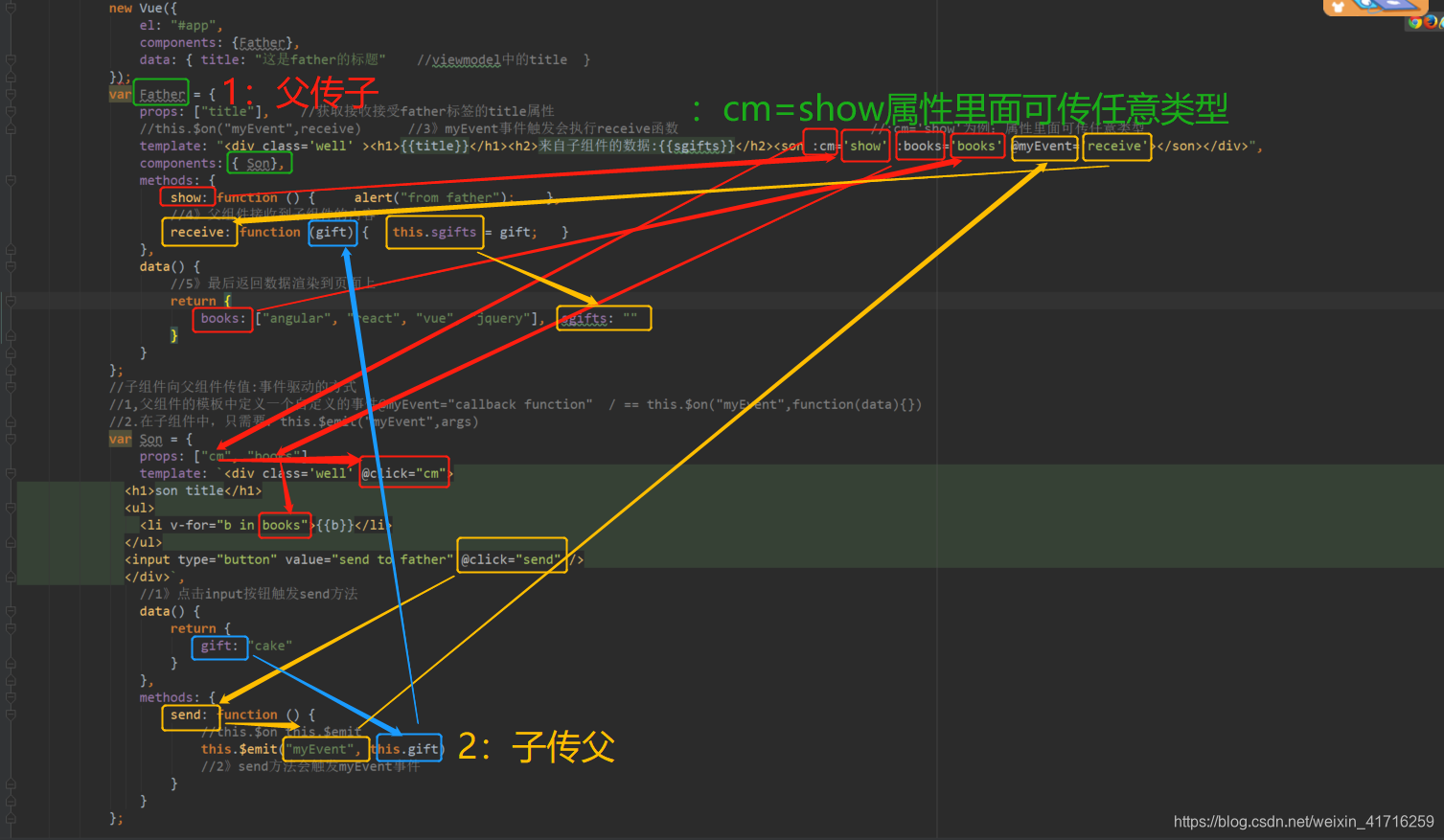The image size is (1444, 840).
Task: Click the "cake" string value
Action: (270, 646)
